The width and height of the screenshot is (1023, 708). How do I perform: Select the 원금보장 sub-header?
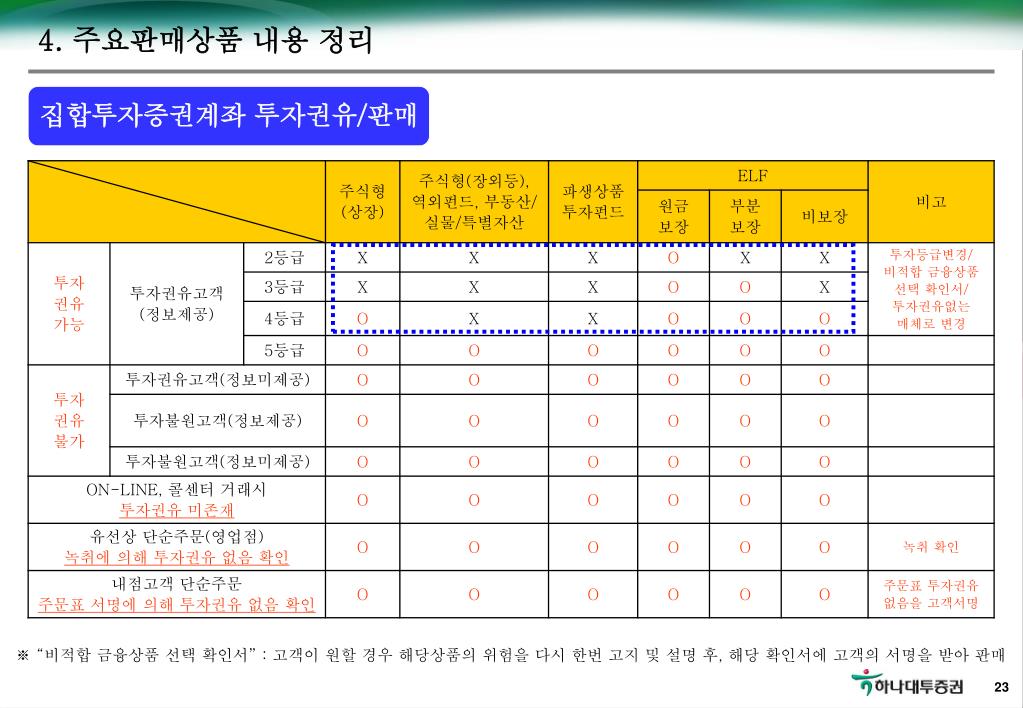[x=673, y=217]
